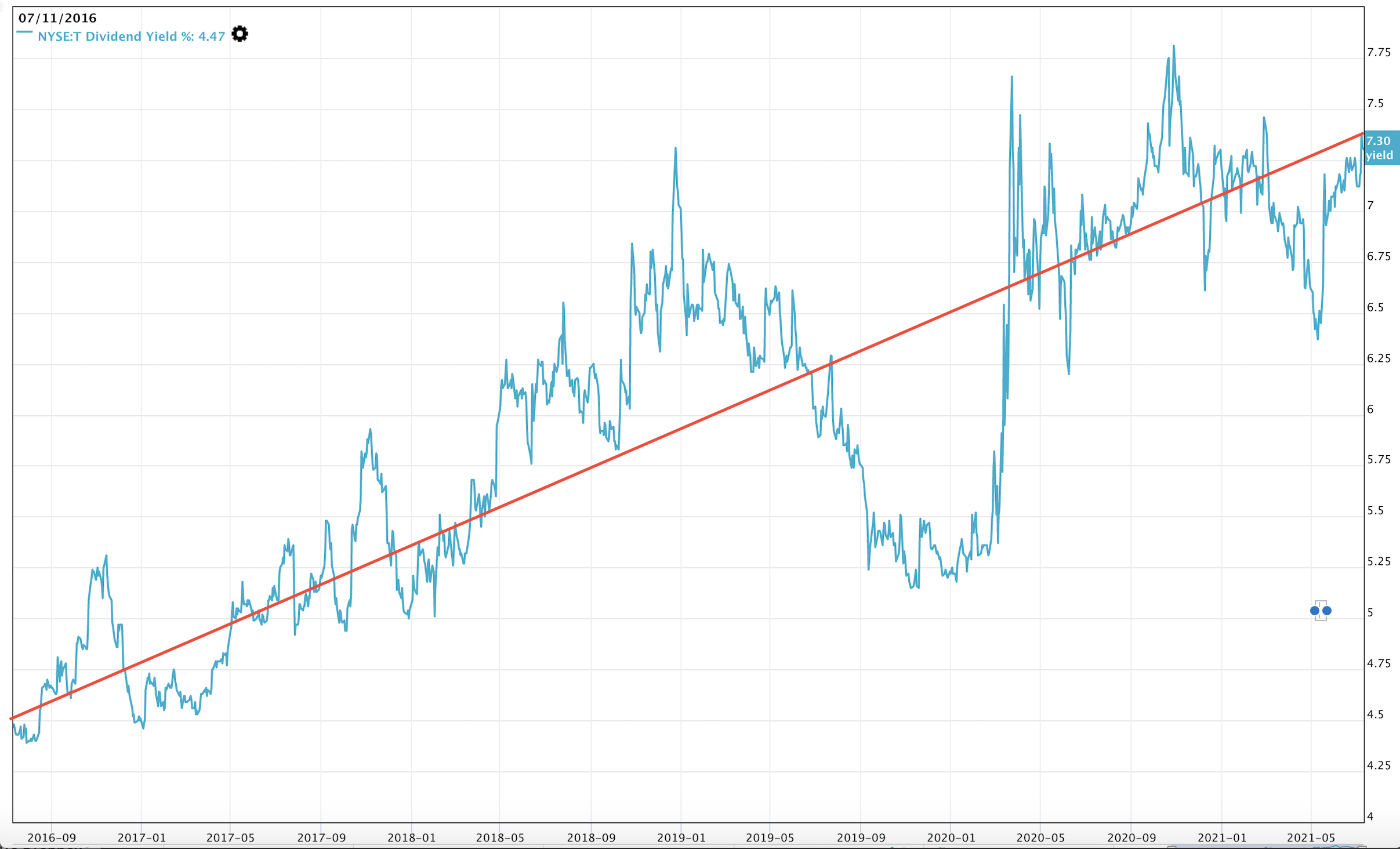The width and height of the screenshot is (1400, 849).
Task: Click the 4 y-axis tick label
Action: coord(1370,817)
